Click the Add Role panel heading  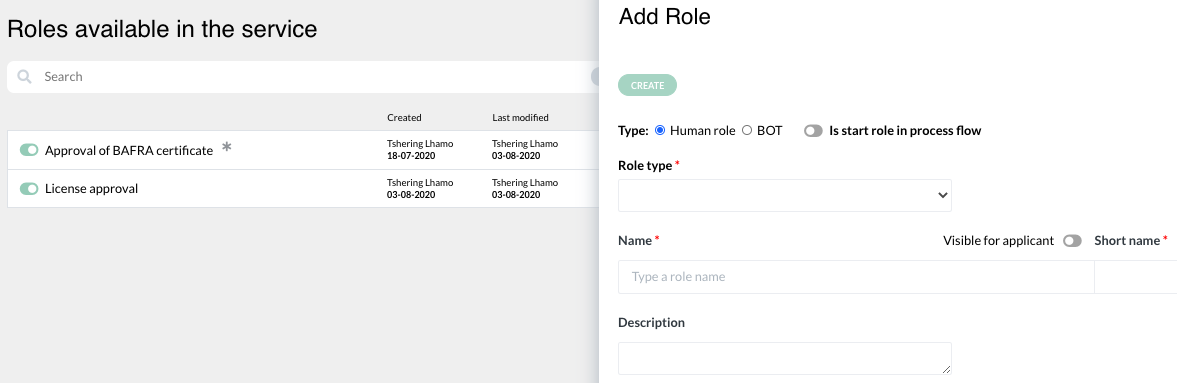point(664,17)
